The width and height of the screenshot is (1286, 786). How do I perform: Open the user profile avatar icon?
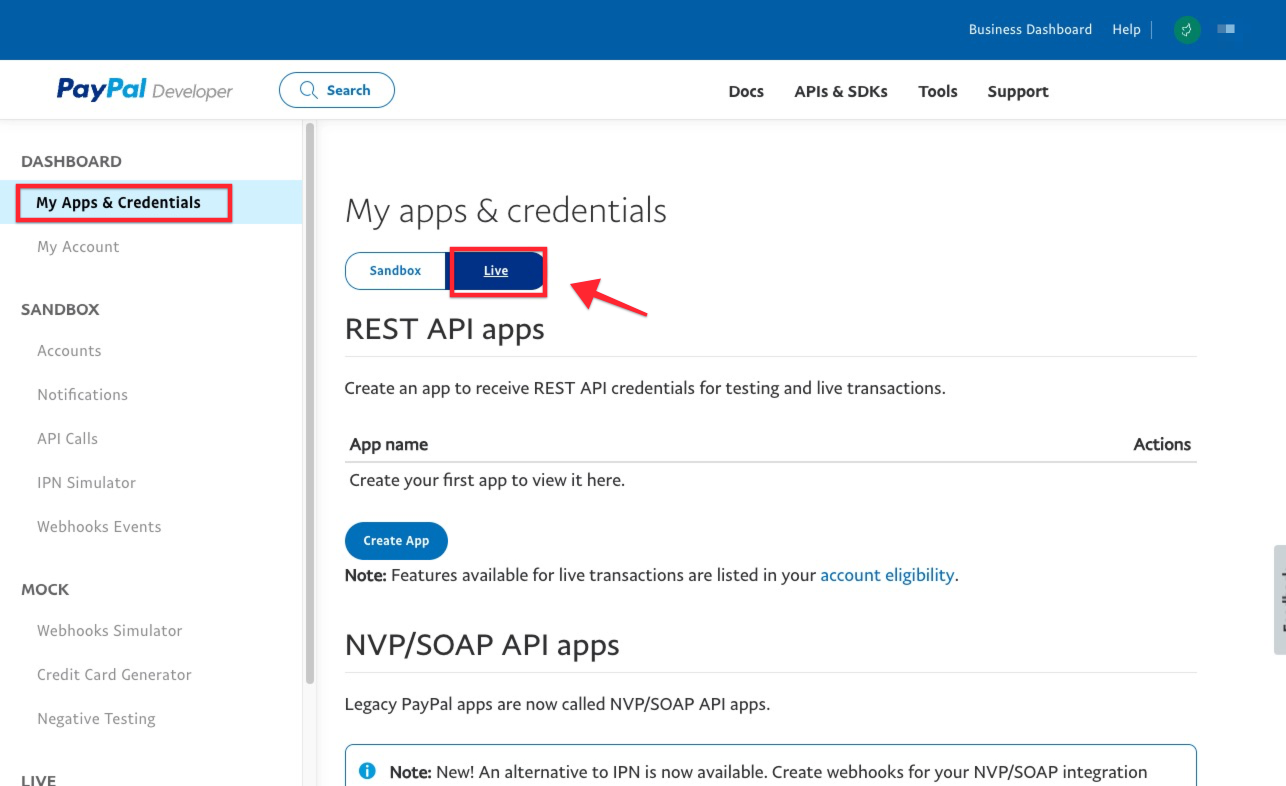[1187, 30]
